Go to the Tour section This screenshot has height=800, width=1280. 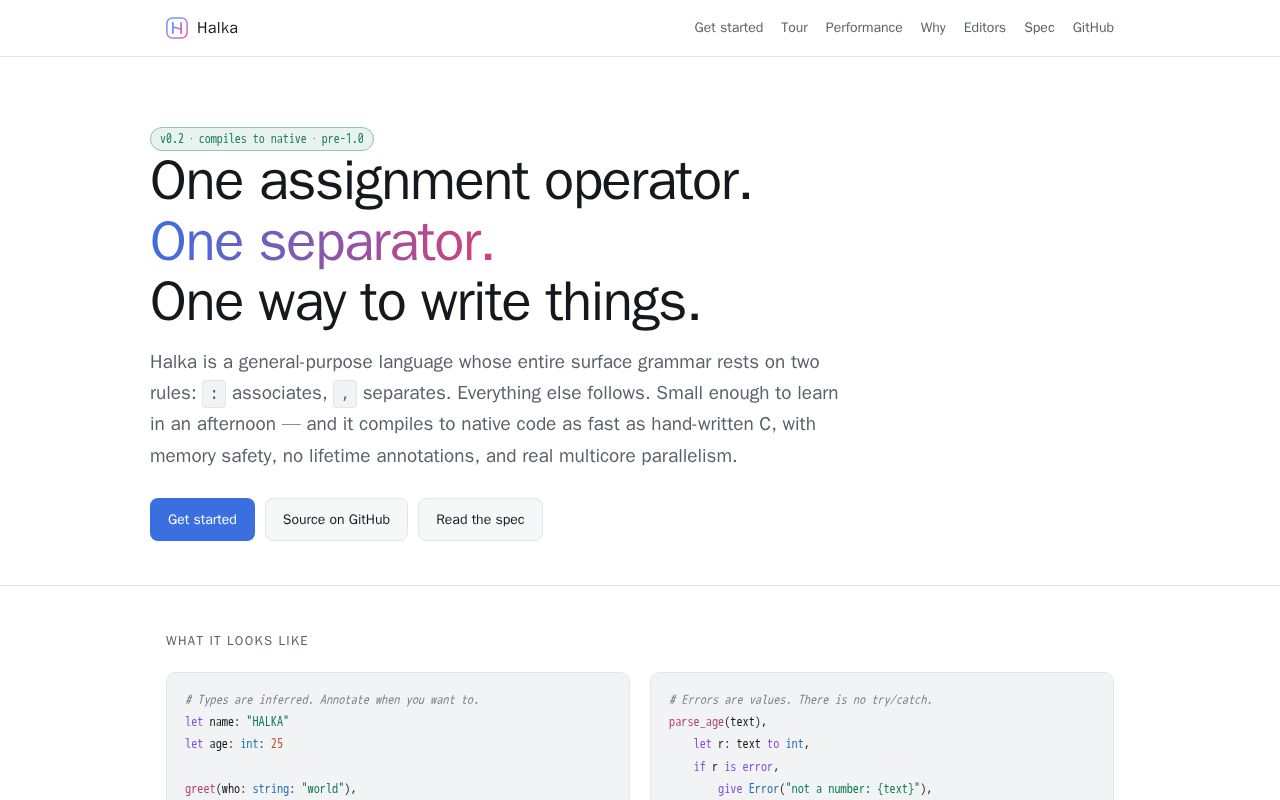(794, 28)
